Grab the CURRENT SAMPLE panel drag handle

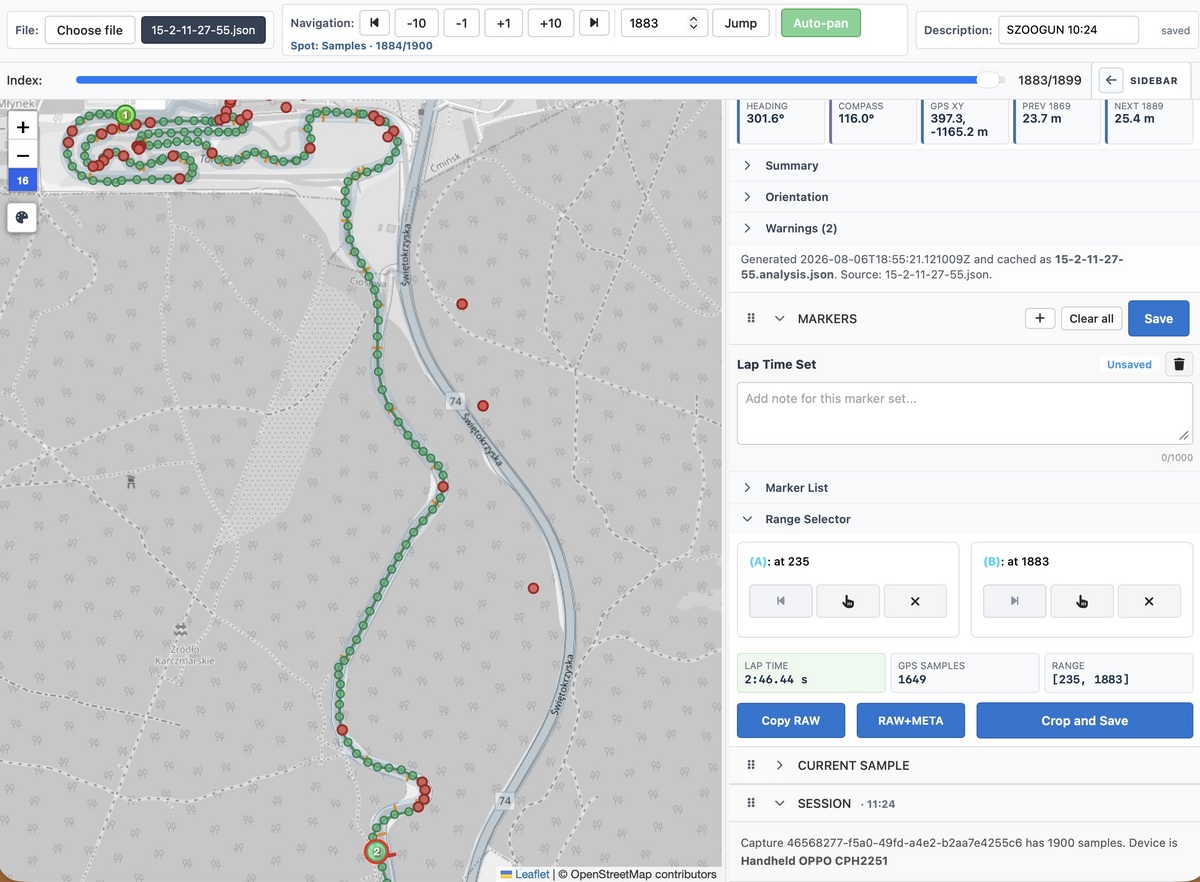(x=751, y=765)
